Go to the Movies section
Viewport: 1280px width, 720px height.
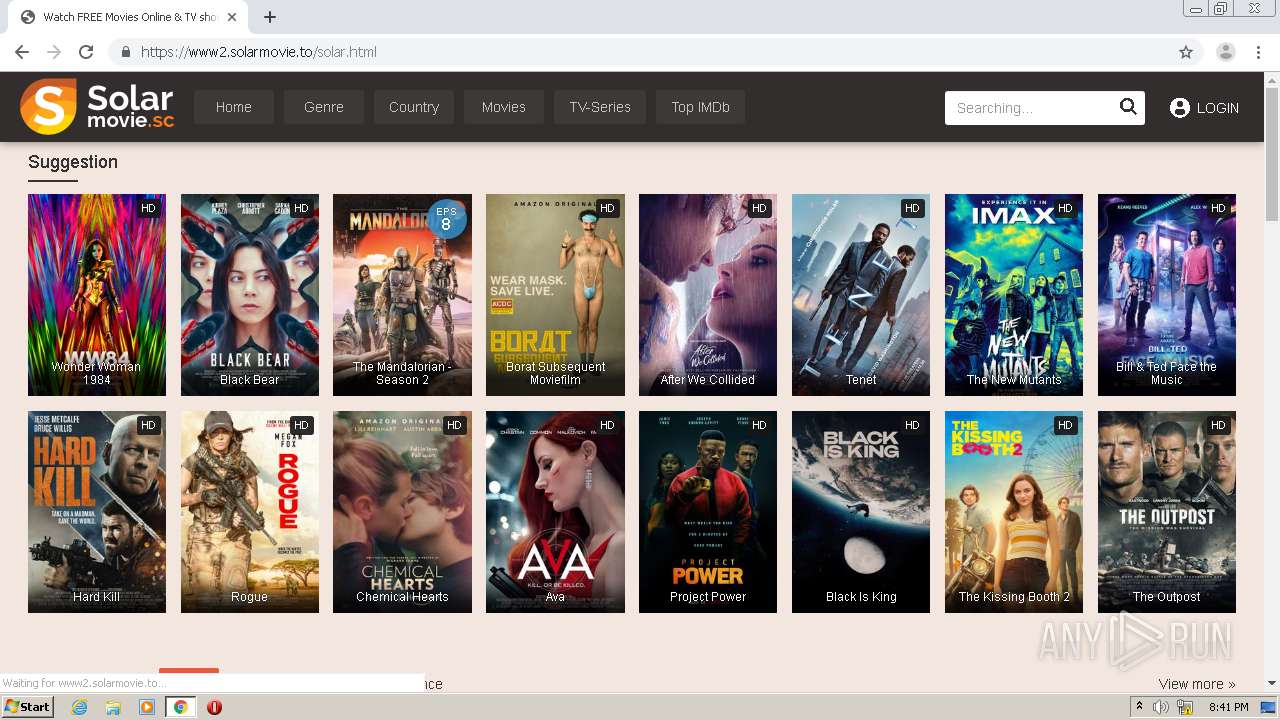click(503, 107)
